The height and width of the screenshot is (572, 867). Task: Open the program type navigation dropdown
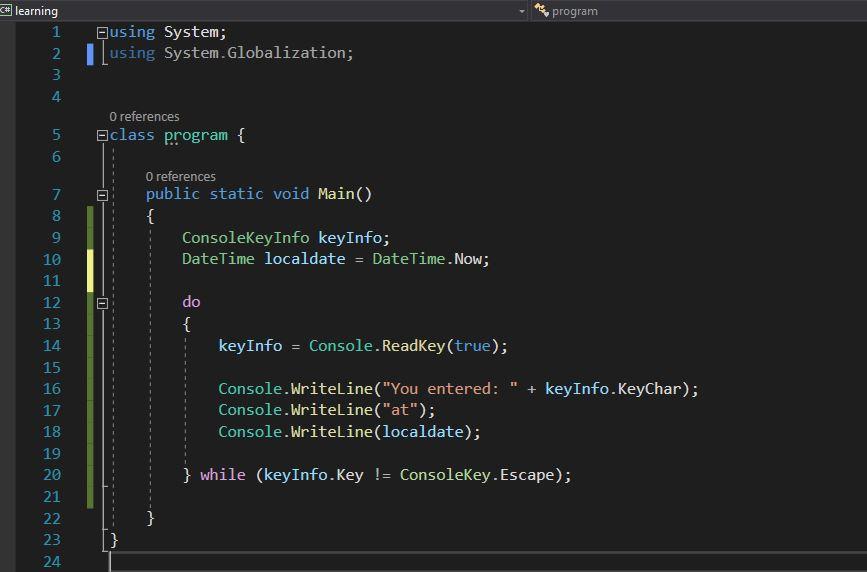[x=699, y=11]
